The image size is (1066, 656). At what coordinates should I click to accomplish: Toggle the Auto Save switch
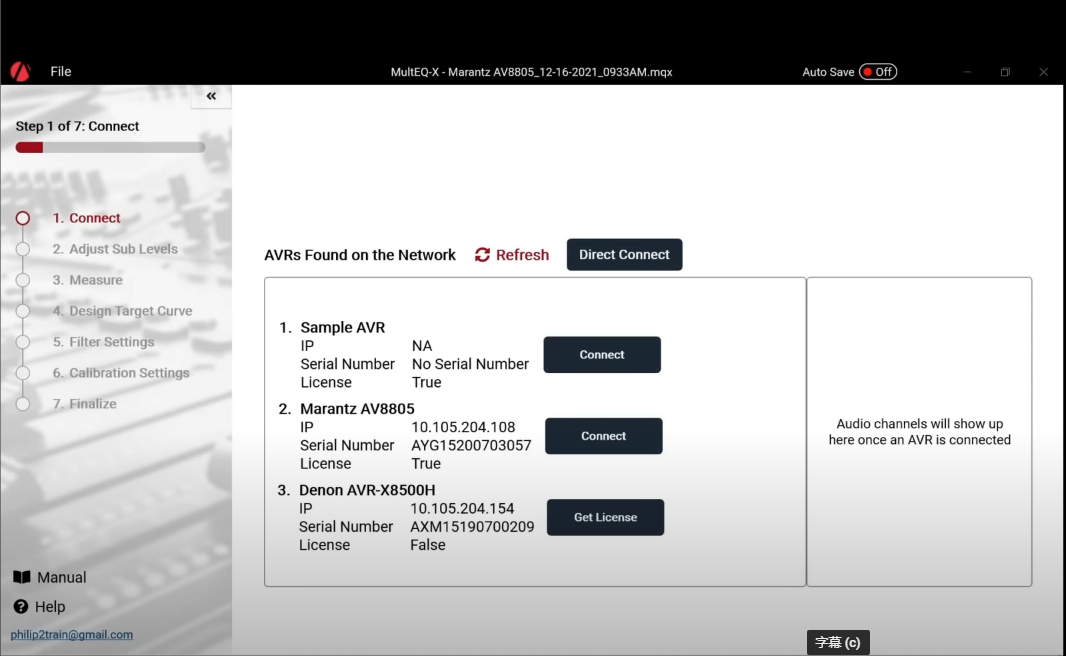pyautogui.click(x=878, y=72)
